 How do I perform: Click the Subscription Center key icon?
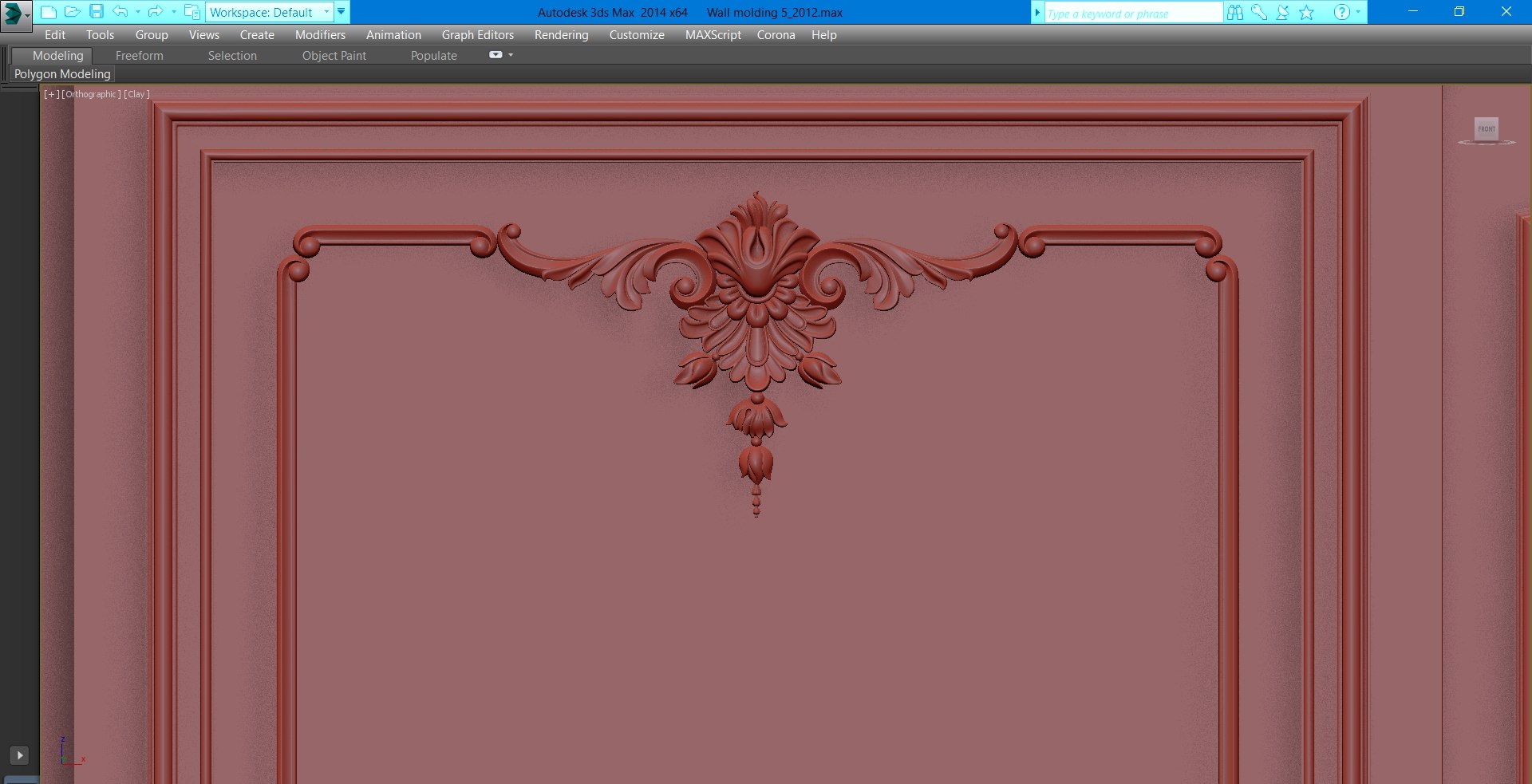point(1259,12)
